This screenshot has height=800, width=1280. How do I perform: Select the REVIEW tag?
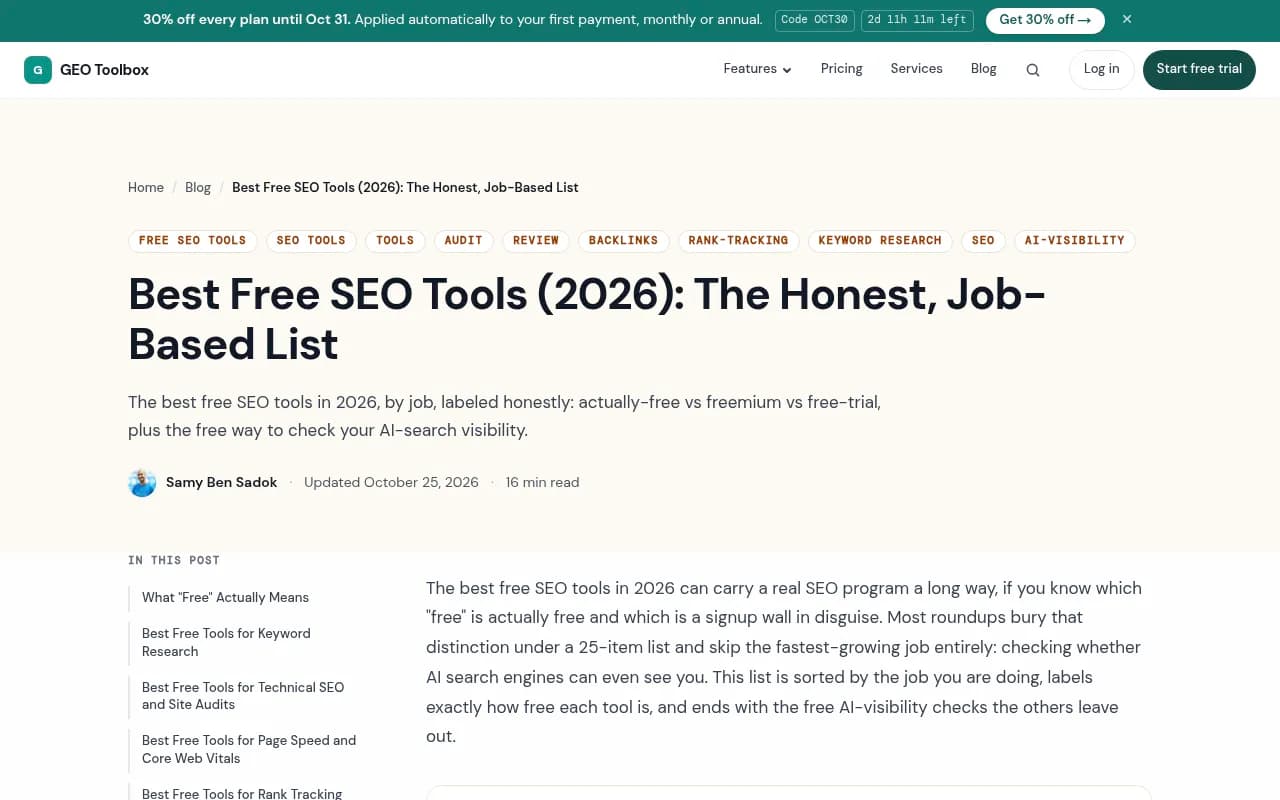tap(536, 241)
